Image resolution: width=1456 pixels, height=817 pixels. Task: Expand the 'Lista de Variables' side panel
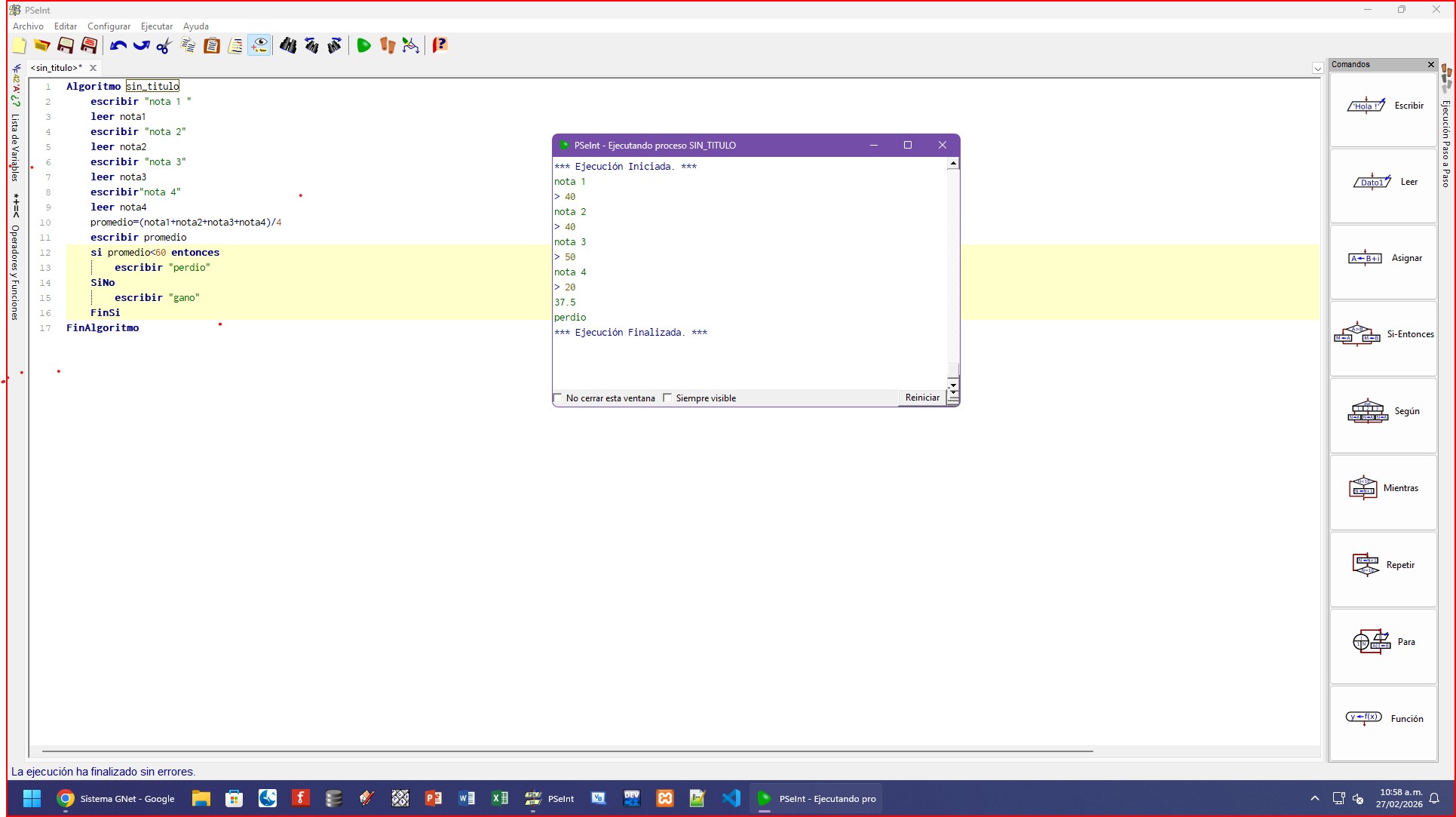tap(14, 147)
